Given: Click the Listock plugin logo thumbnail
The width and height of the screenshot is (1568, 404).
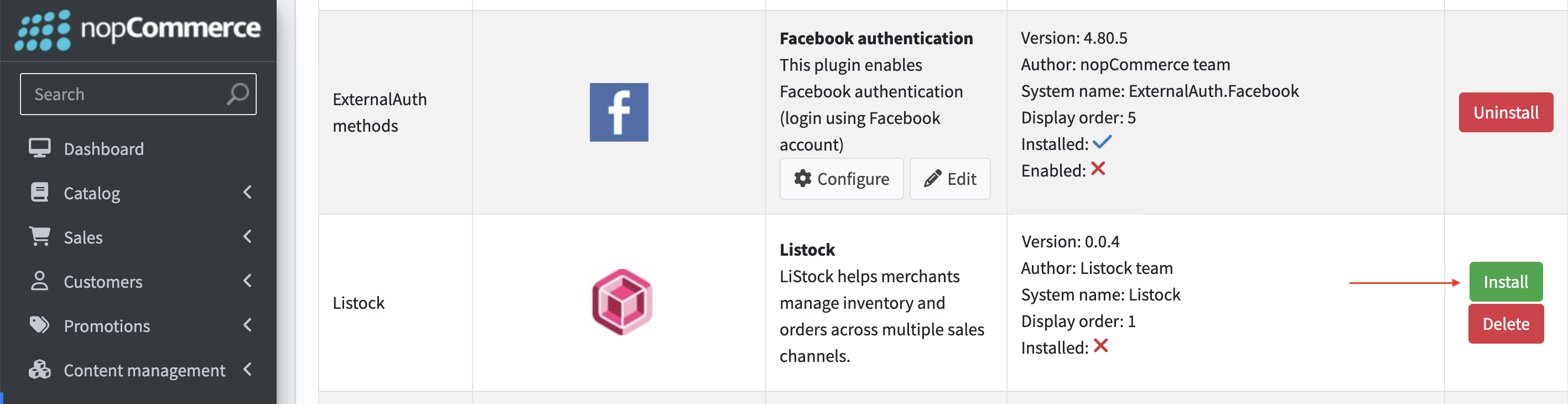Looking at the screenshot, I should pyautogui.click(x=621, y=302).
